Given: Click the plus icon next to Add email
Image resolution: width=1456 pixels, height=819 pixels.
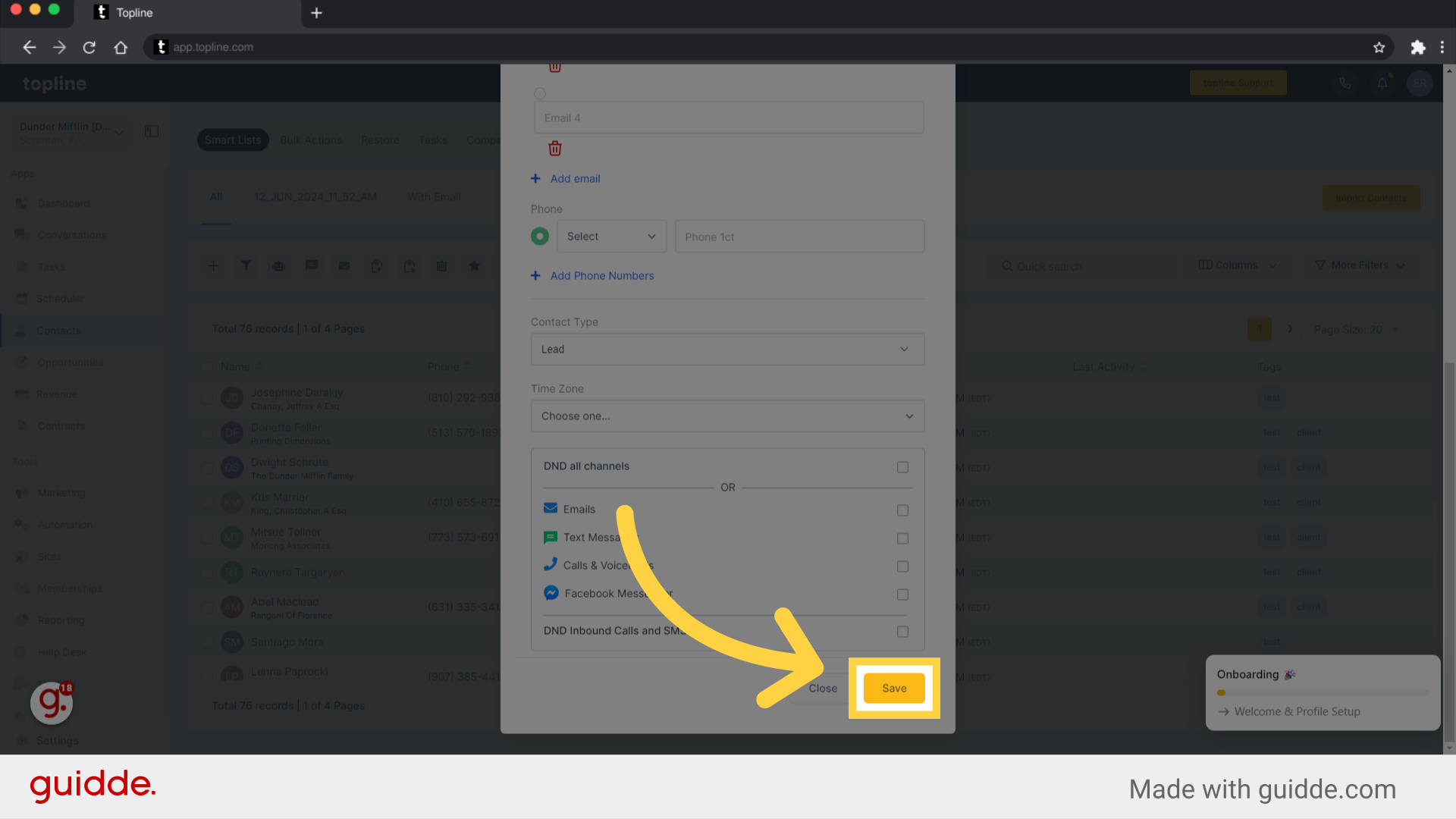Looking at the screenshot, I should pos(535,179).
